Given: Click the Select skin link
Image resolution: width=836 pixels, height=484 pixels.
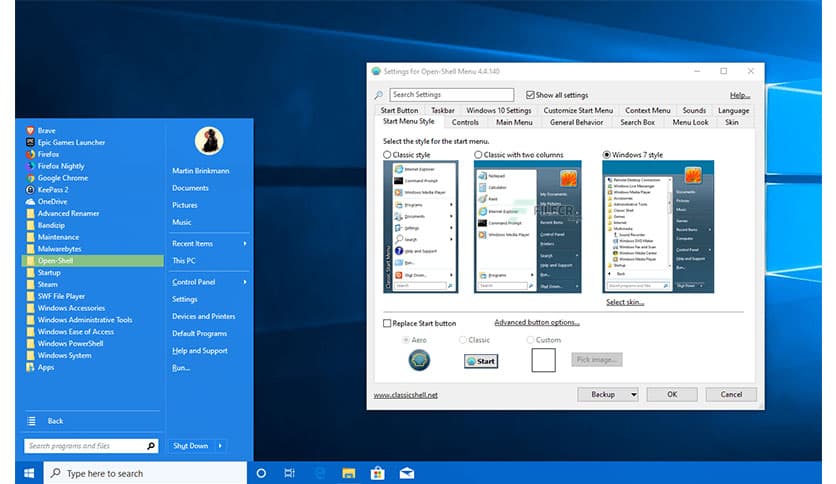Looking at the screenshot, I should click(625, 302).
